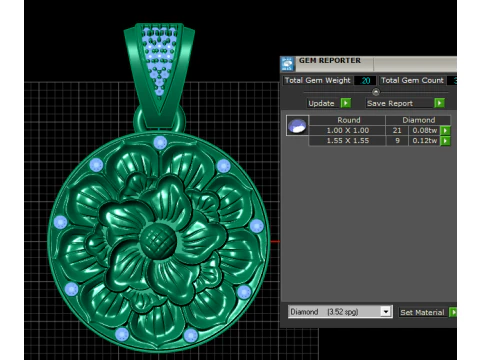Select the top gem on the pendant rim
Image resolution: width=480 pixels, height=360 pixels.
(160, 143)
